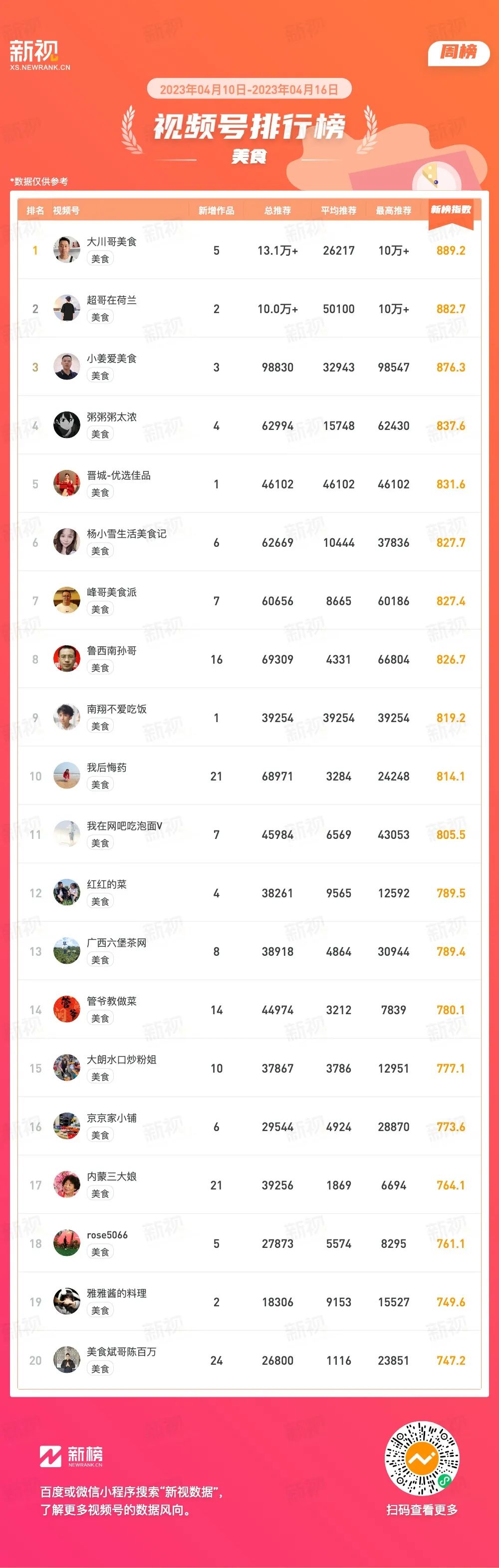Click the 美食 tag under 晋城-优选佳品
499x1568 pixels.
coord(100,492)
